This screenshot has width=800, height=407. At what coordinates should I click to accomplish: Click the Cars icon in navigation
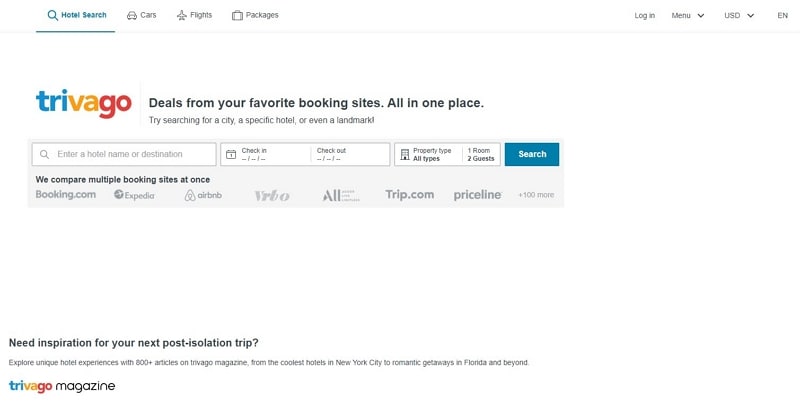click(132, 15)
